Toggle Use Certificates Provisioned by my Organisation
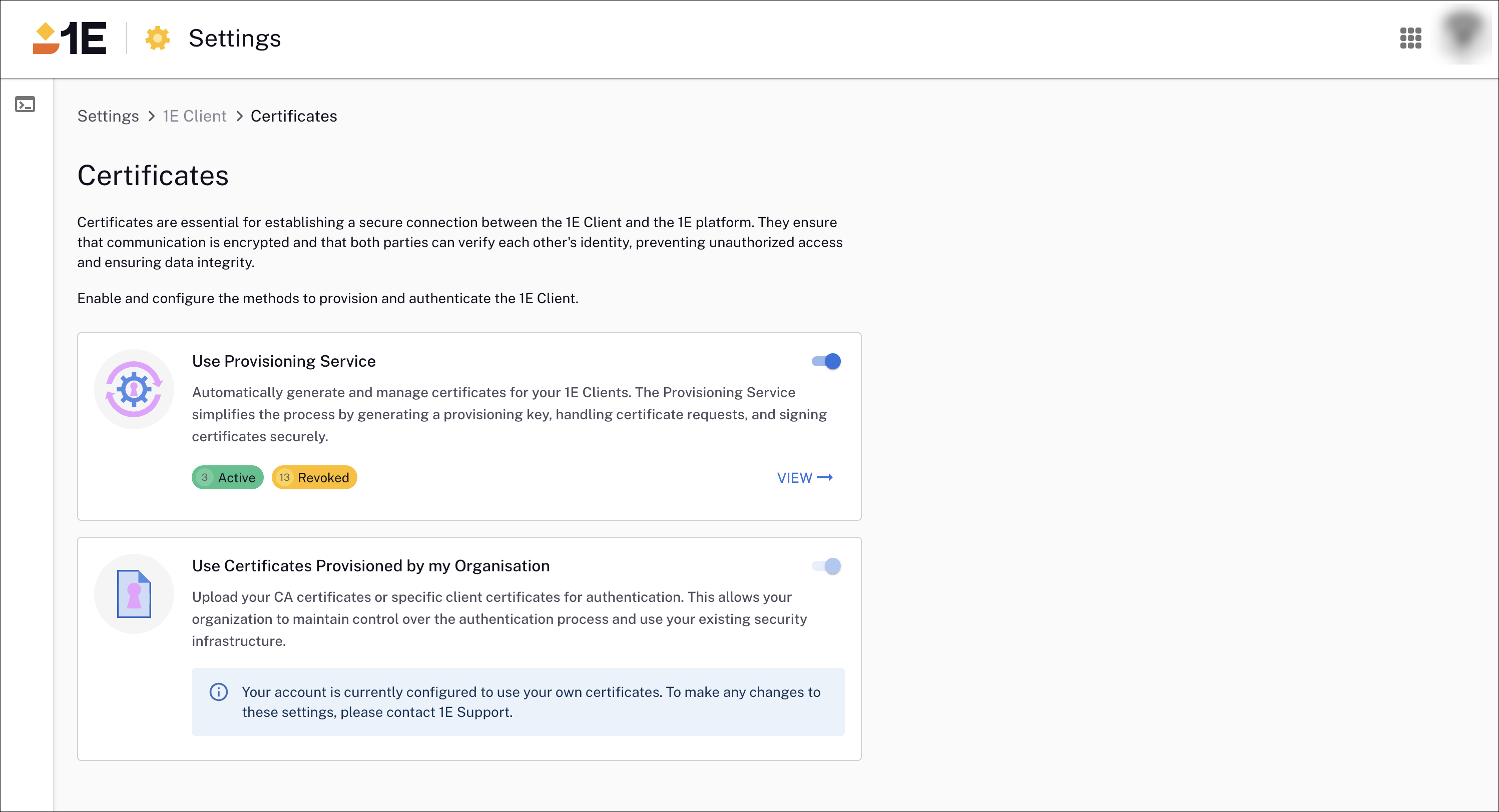This screenshot has width=1499, height=812. point(826,566)
